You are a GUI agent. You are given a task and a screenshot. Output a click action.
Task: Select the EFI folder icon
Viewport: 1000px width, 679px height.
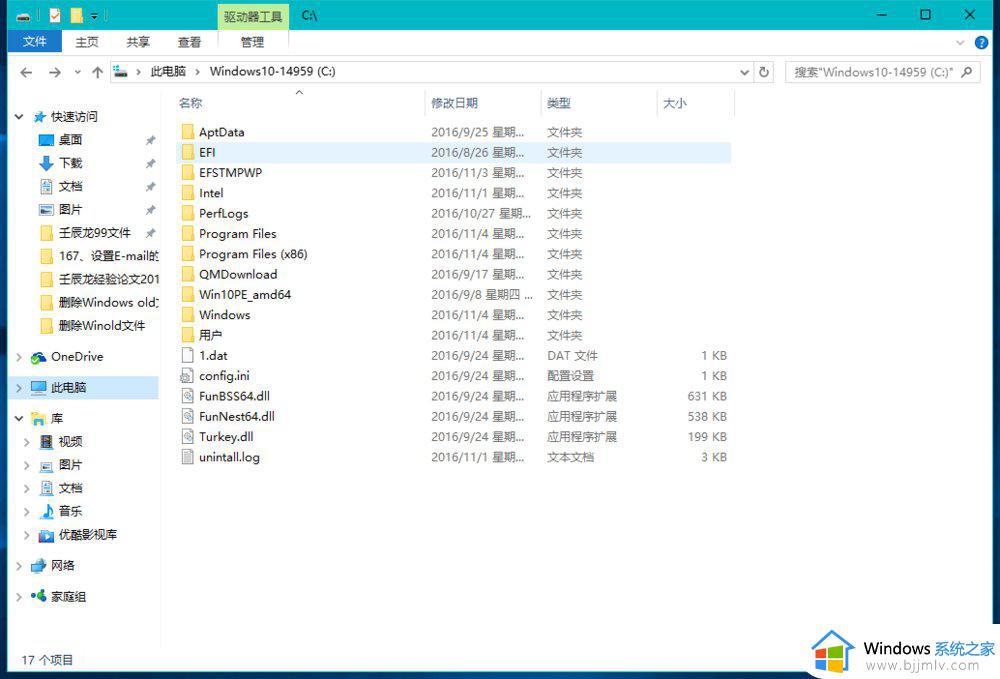coord(188,152)
